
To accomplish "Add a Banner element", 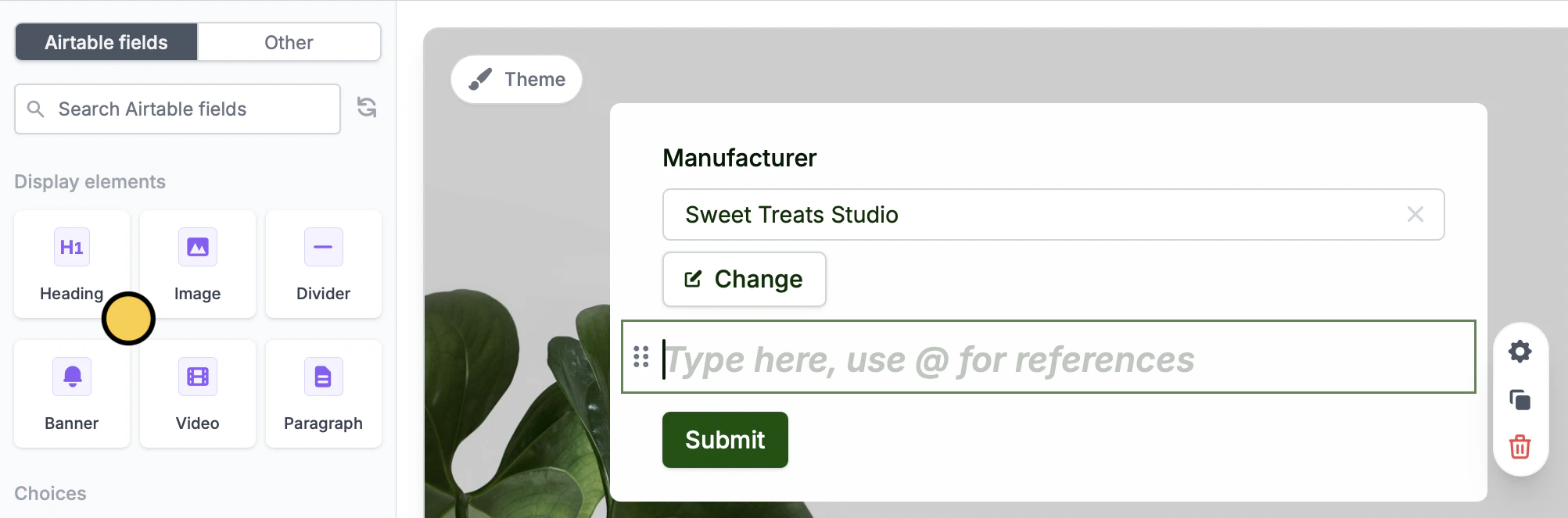I will click(71, 393).
